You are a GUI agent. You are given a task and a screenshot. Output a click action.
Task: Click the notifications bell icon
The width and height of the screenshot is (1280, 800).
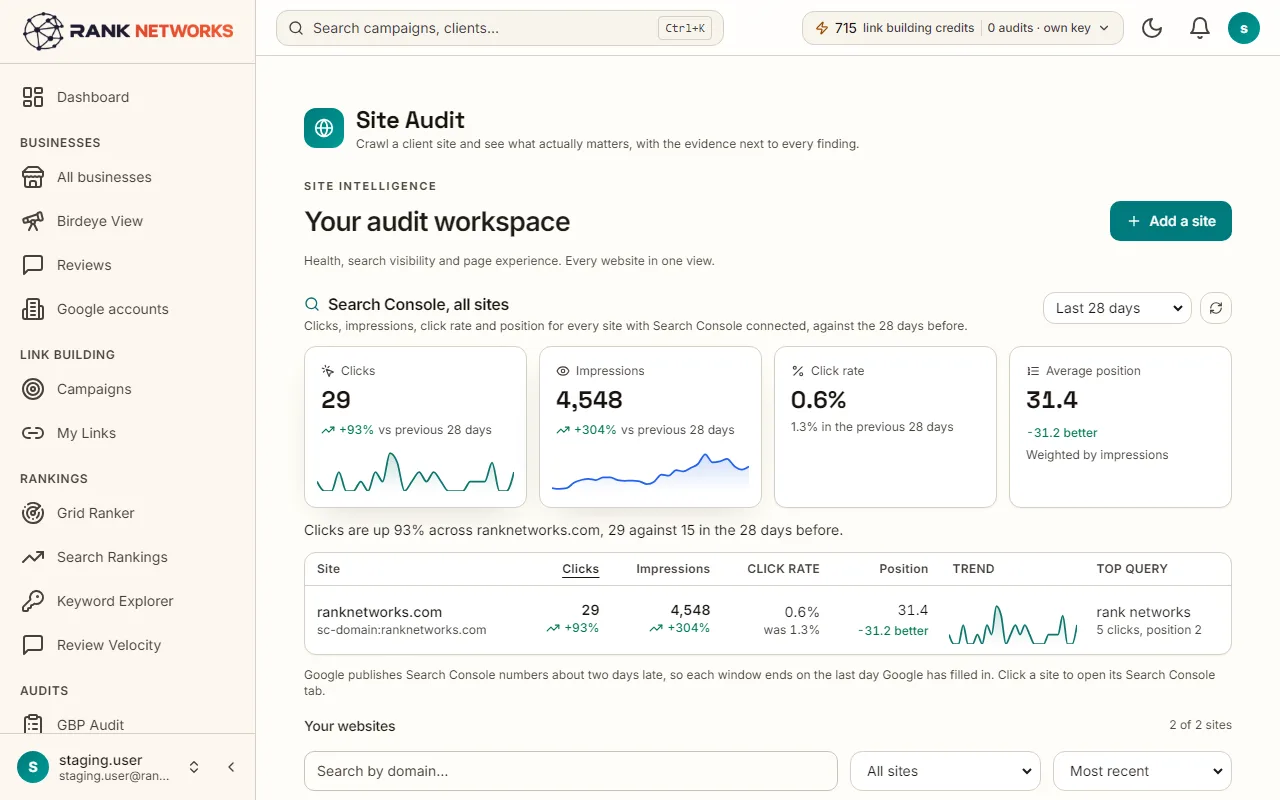click(1200, 28)
